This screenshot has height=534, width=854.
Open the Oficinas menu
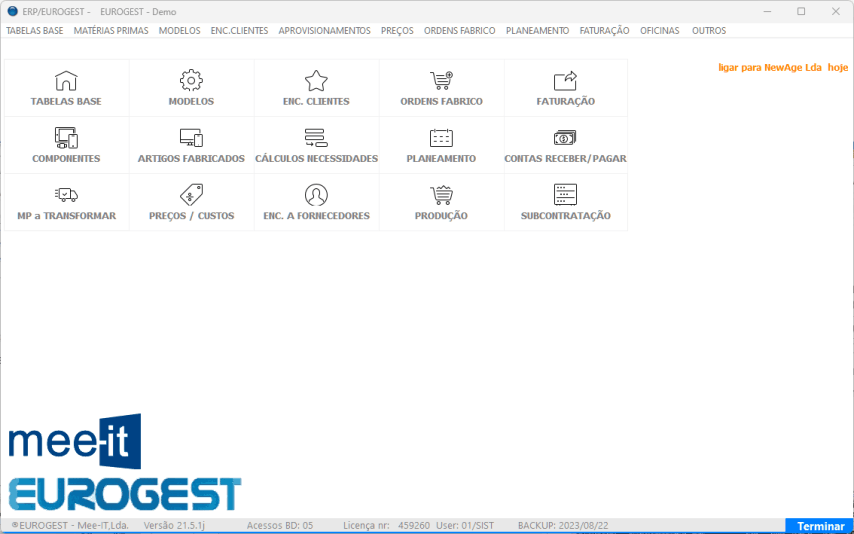(x=659, y=31)
